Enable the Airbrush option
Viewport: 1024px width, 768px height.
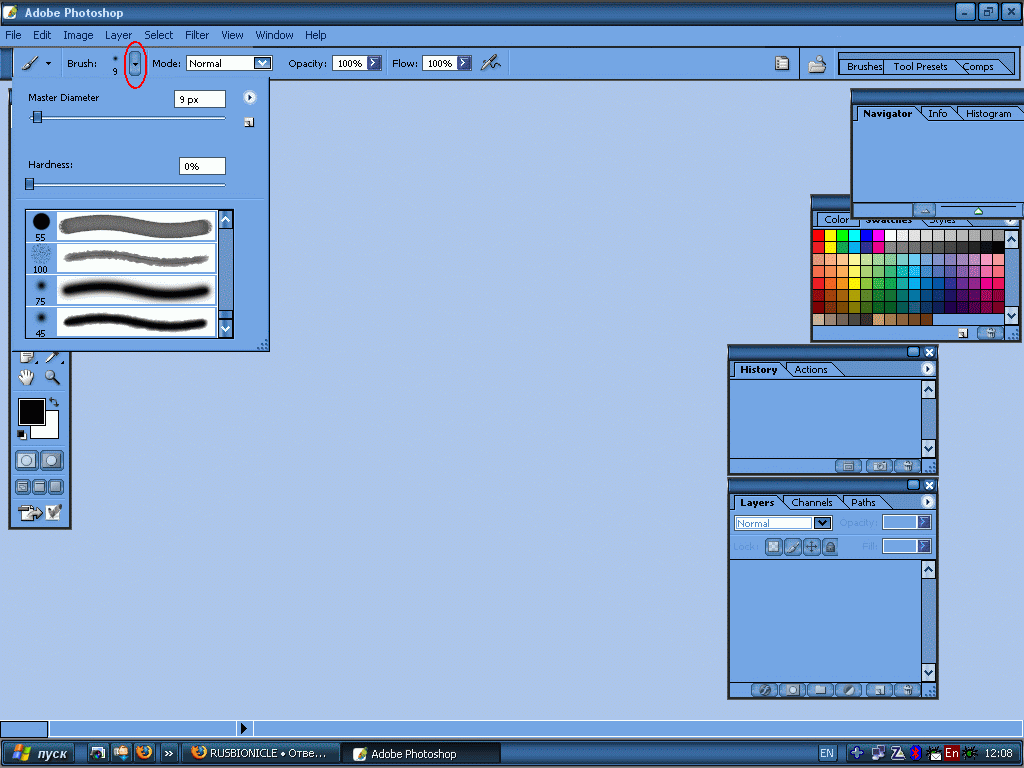pos(490,63)
